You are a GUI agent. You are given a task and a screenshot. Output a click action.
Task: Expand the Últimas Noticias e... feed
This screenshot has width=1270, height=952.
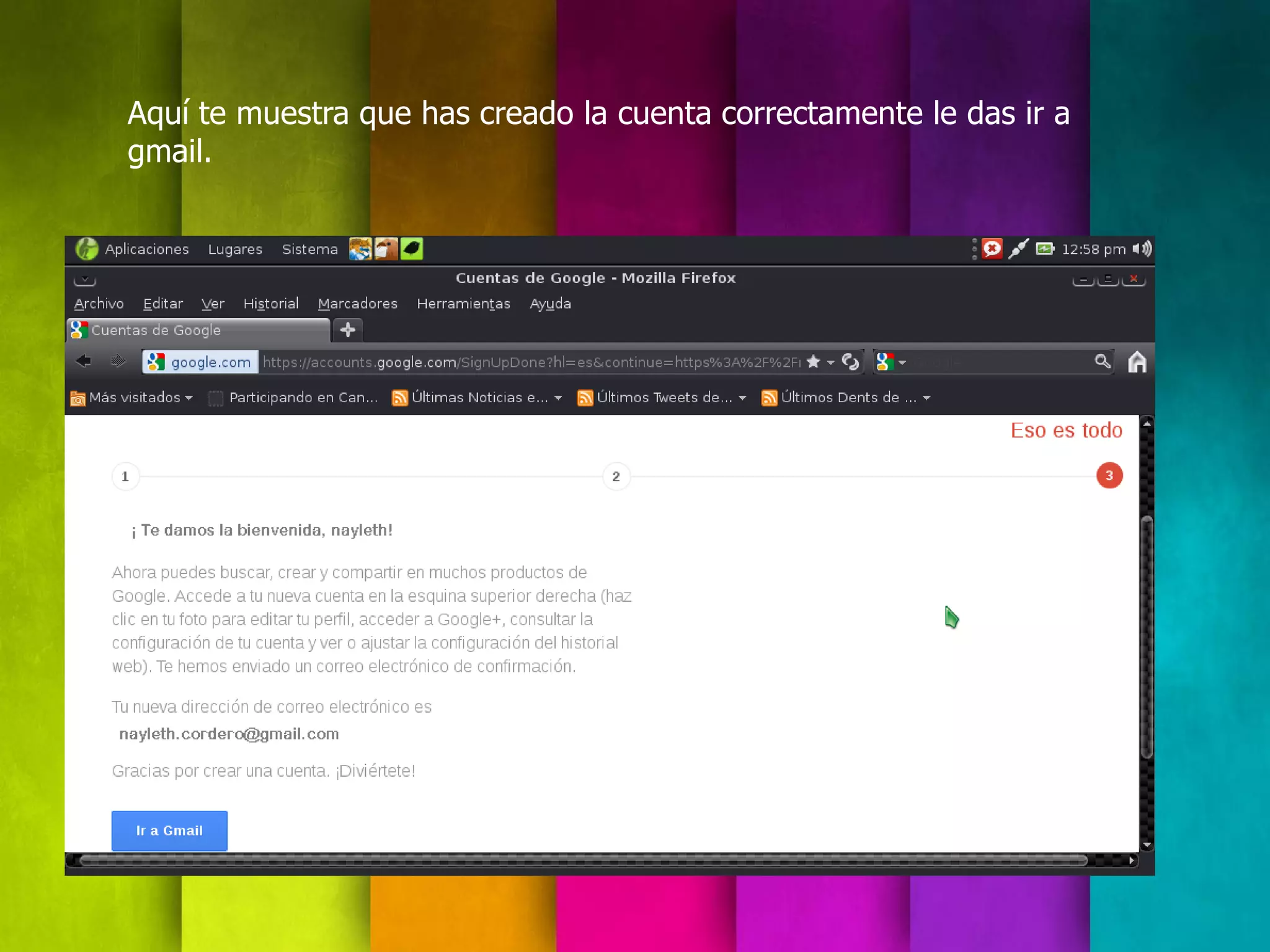pyautogui.click(x=477, y=398)
